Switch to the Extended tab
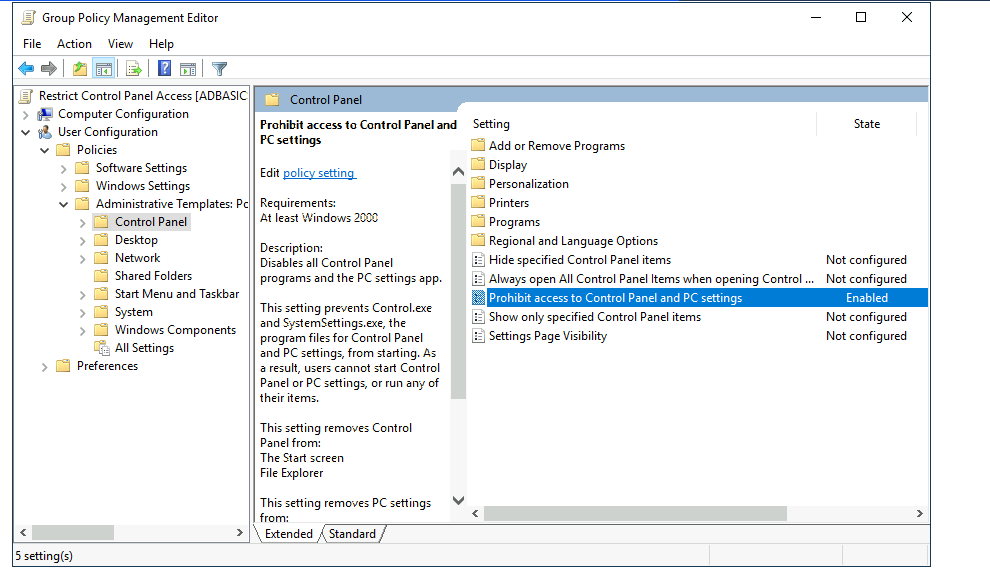The width and height of the screenshot is (990, 575). tap(289, 533)
